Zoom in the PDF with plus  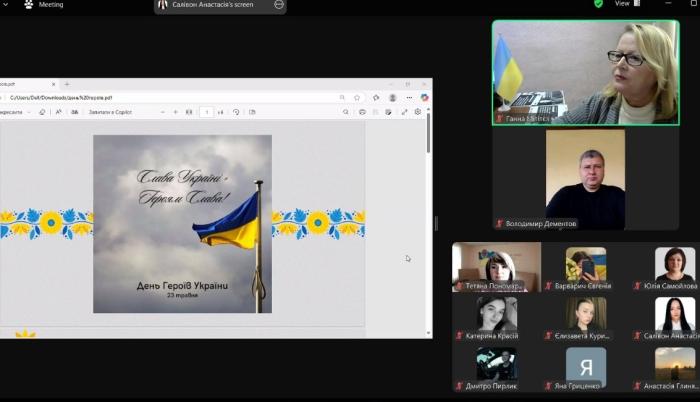point(175,112)
